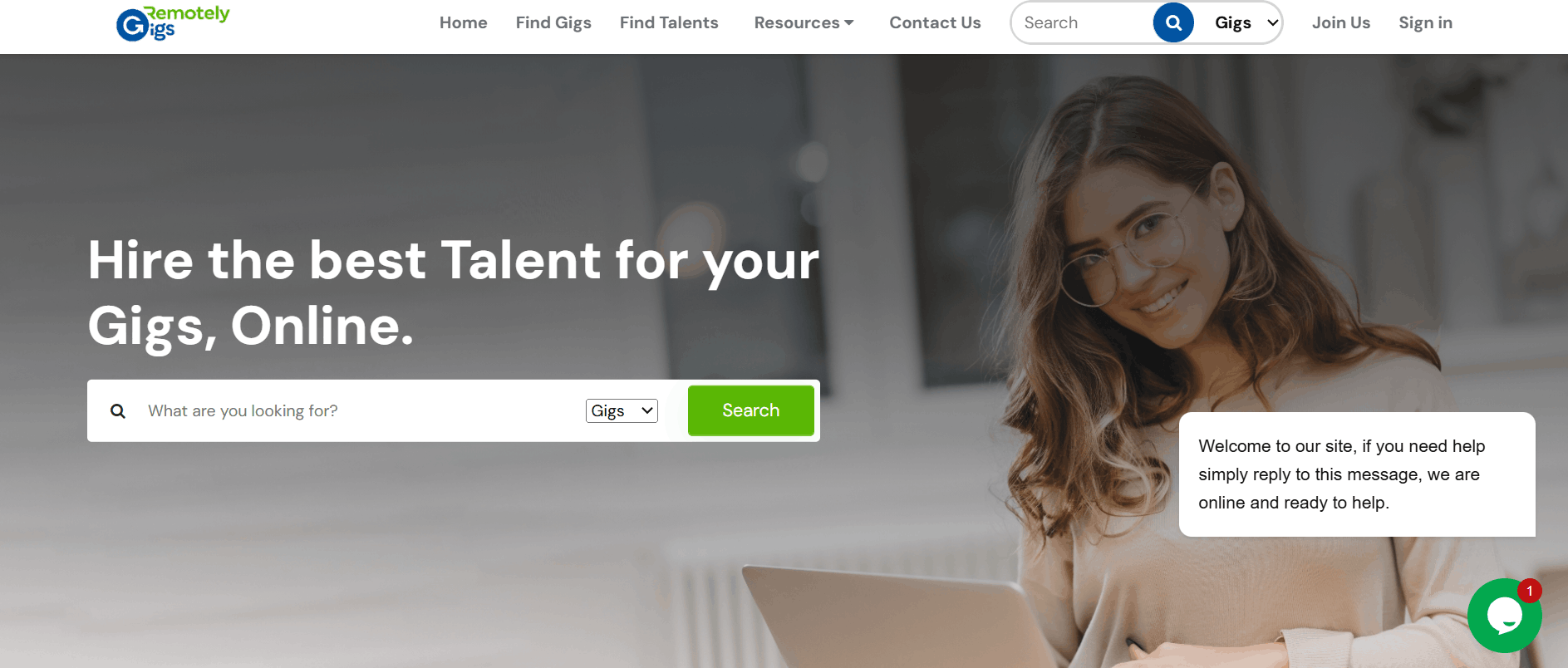The height and width of the screenshot is (668, 1568).
Task: Navigate to Contact Us
Action: 935,22
